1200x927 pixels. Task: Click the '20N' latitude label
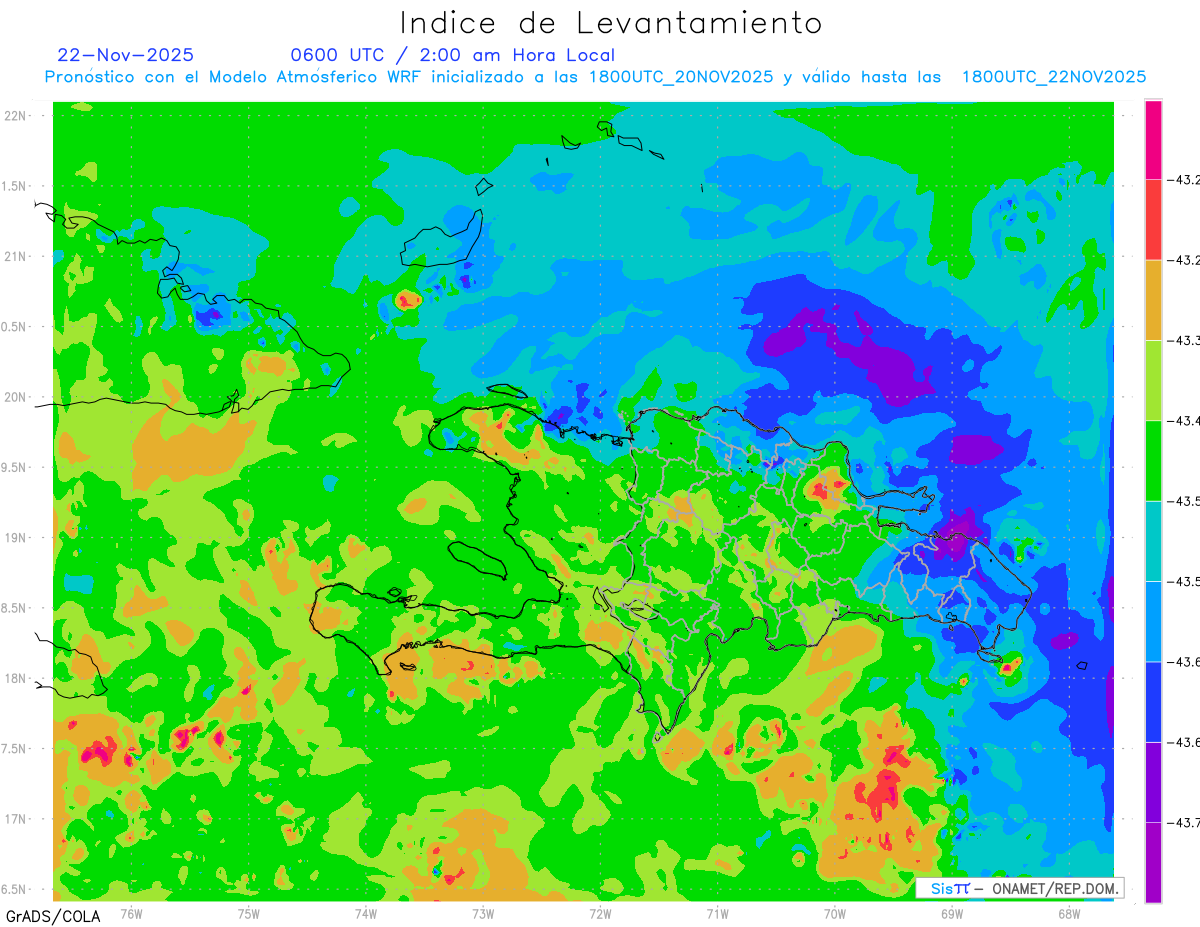coord(16,397)
